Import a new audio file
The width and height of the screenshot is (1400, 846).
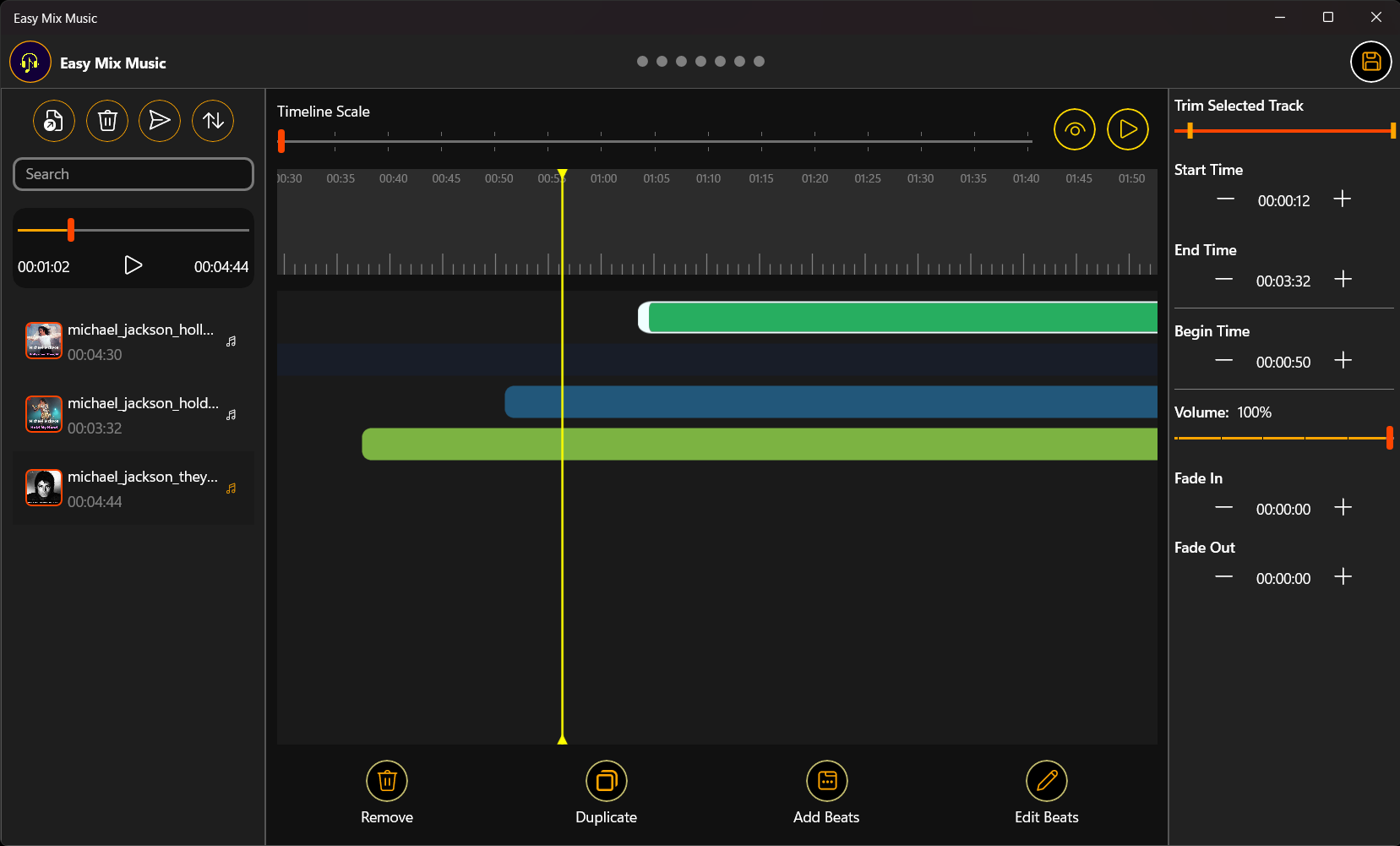coord(53,120)
